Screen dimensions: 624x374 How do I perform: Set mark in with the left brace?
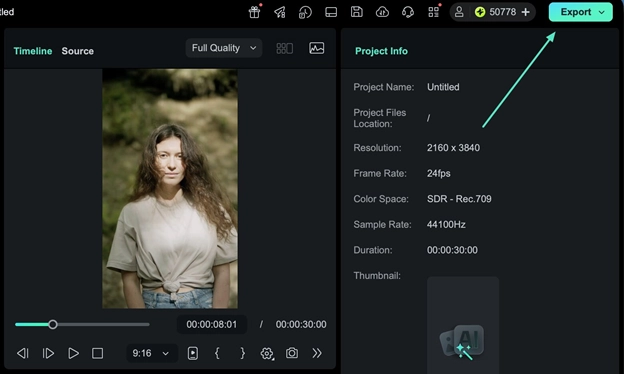pyautogui.click(x=217, y=353)
